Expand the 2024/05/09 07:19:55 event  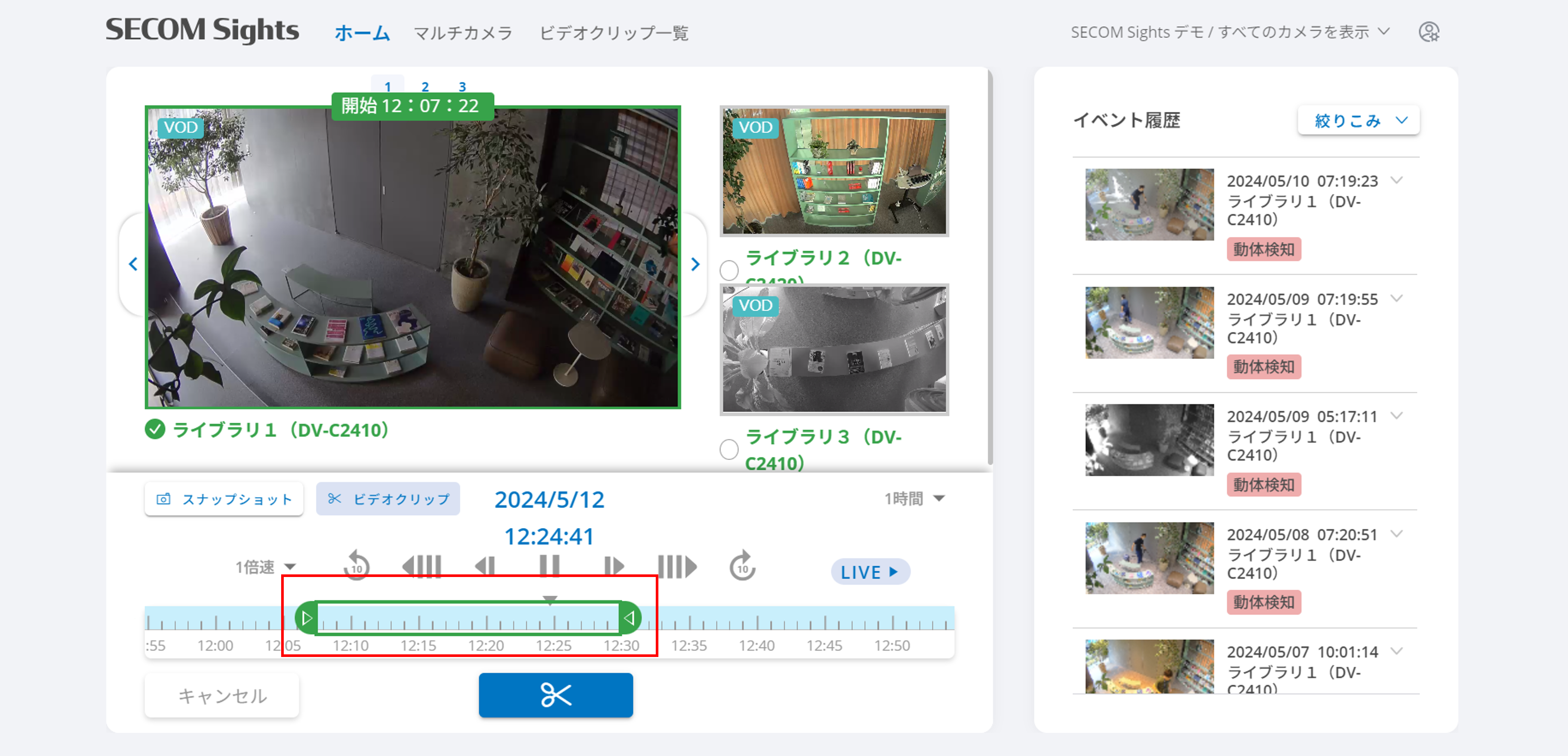tap(1397, 298)
